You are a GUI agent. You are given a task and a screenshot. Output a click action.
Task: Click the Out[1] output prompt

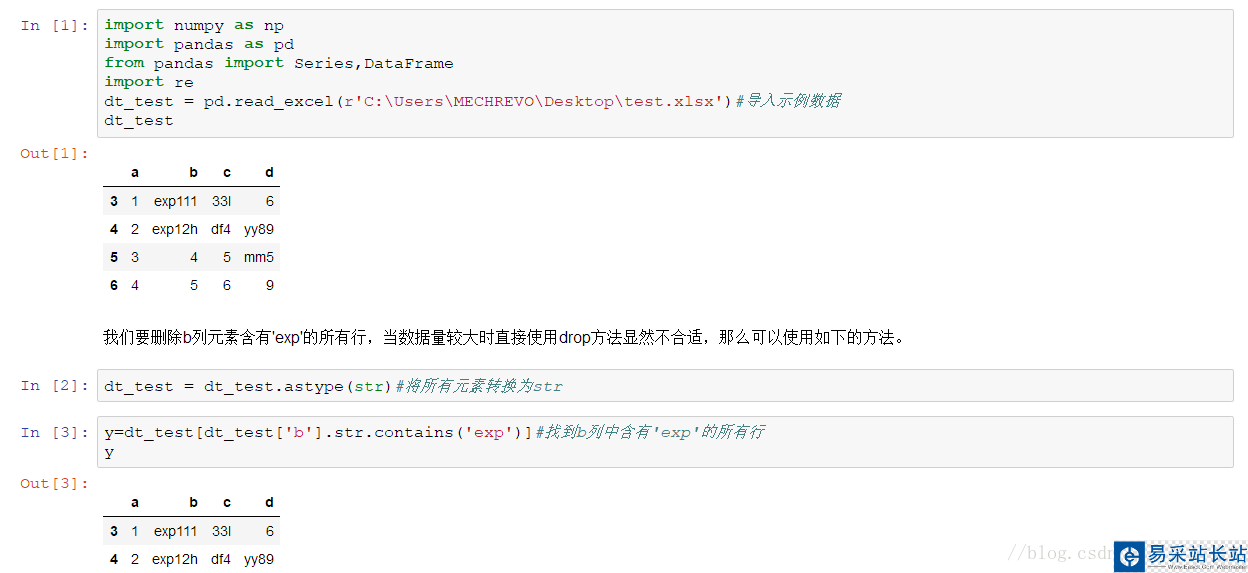click(55, 153)
